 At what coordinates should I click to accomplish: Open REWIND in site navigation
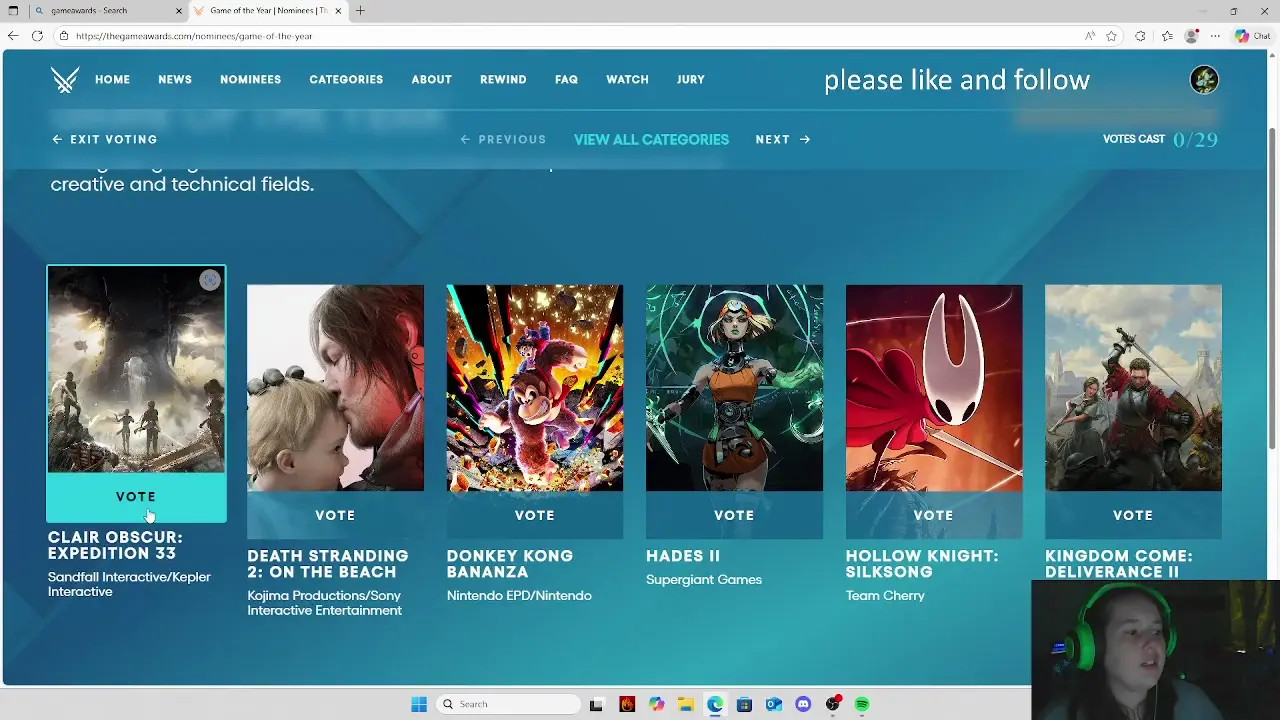point(503,80)
